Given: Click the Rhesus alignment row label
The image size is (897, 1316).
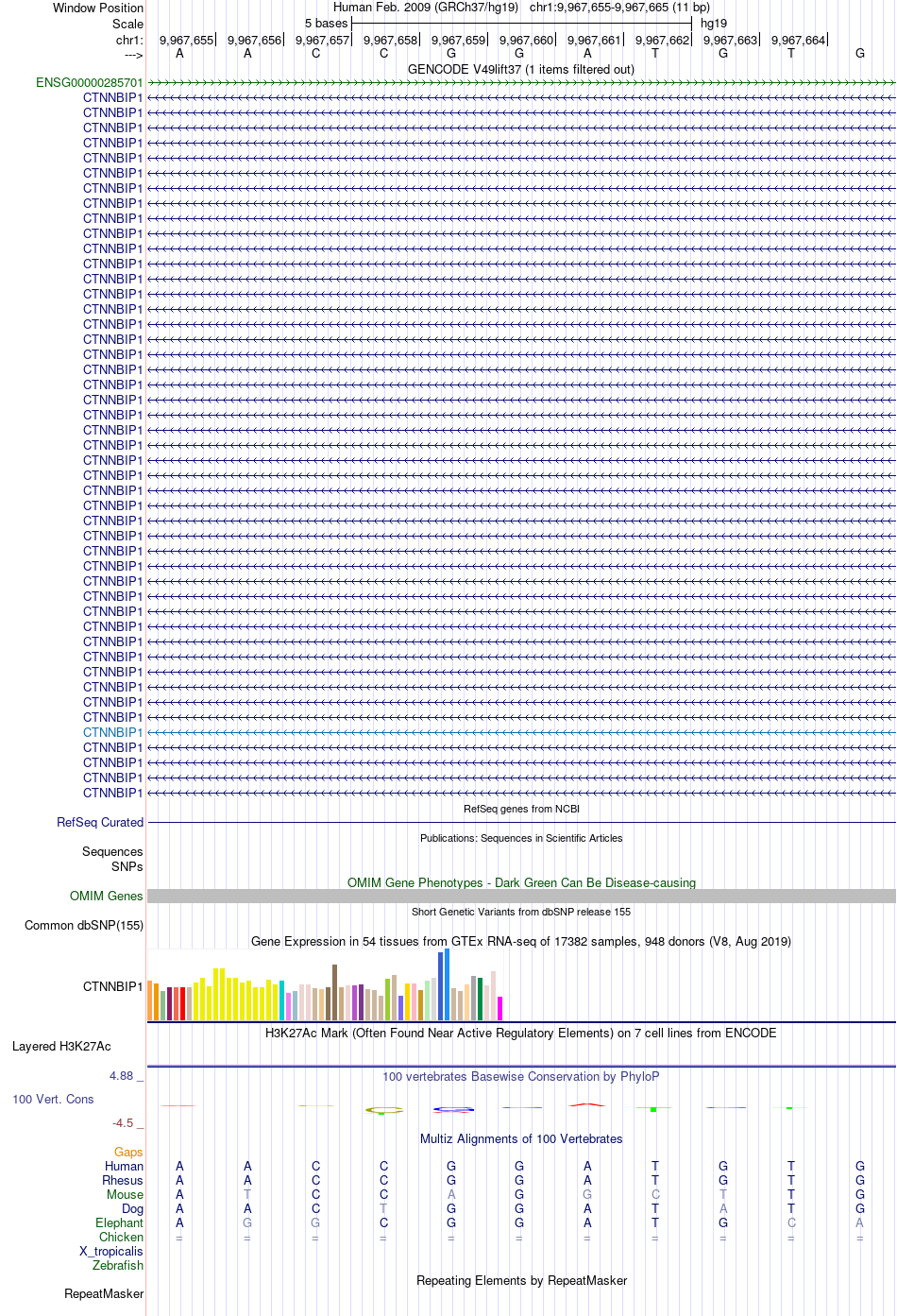Looking at the screenshot, I should (x=123, y=1180).
